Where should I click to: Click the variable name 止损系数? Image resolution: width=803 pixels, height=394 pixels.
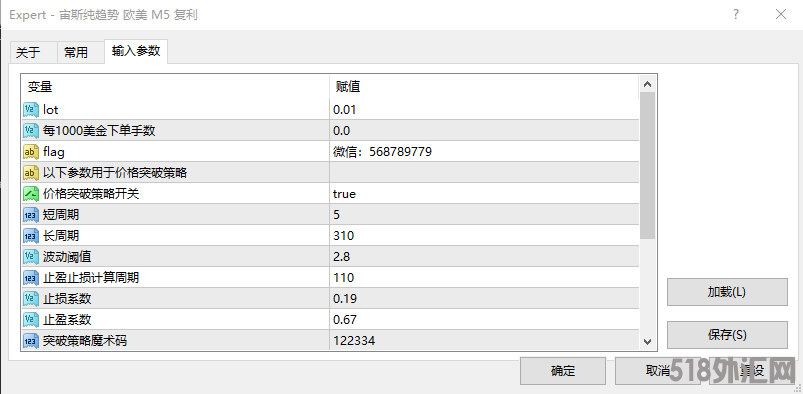click(67, 299)
